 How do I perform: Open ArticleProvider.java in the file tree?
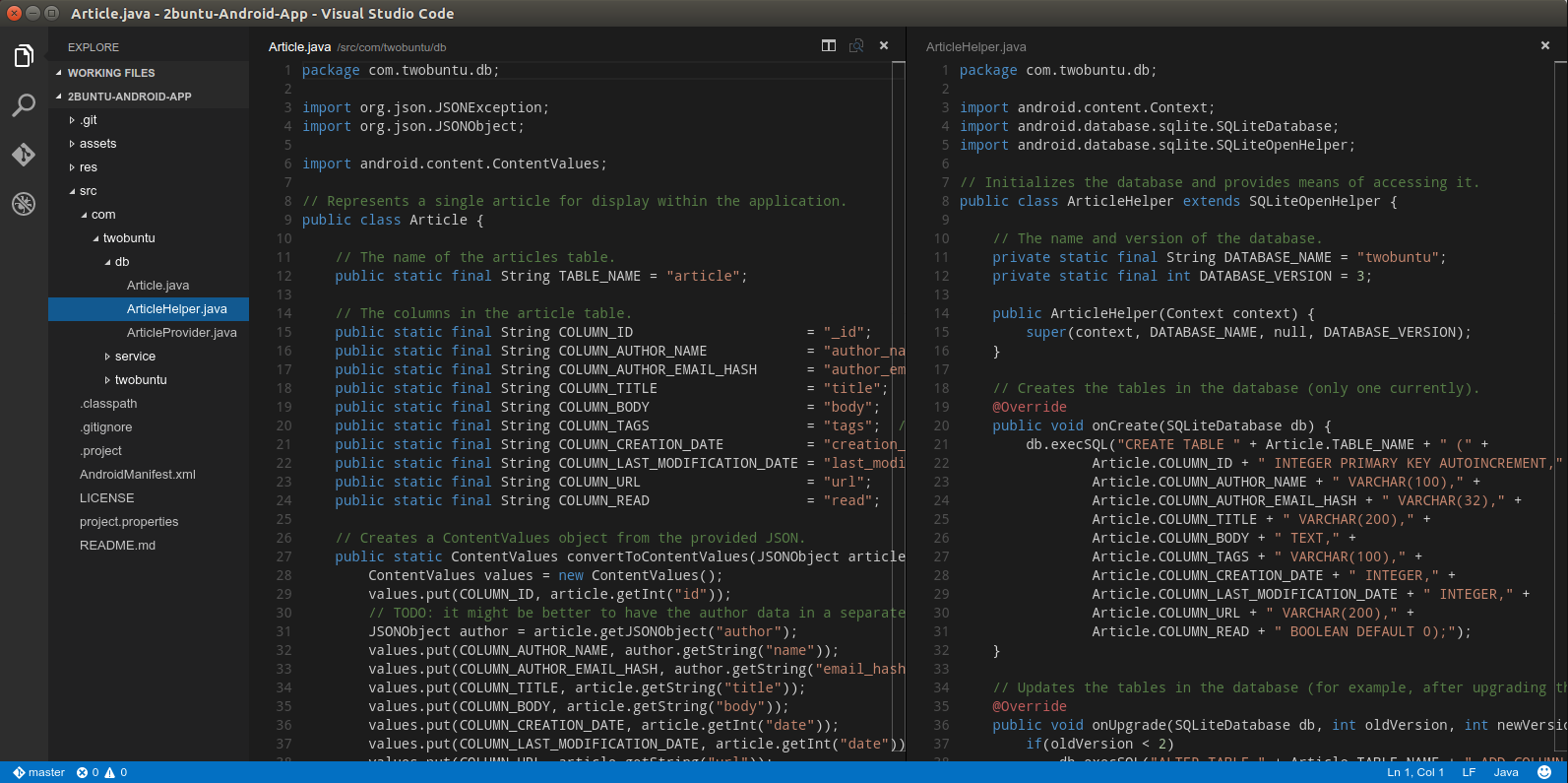coord(149,333)
